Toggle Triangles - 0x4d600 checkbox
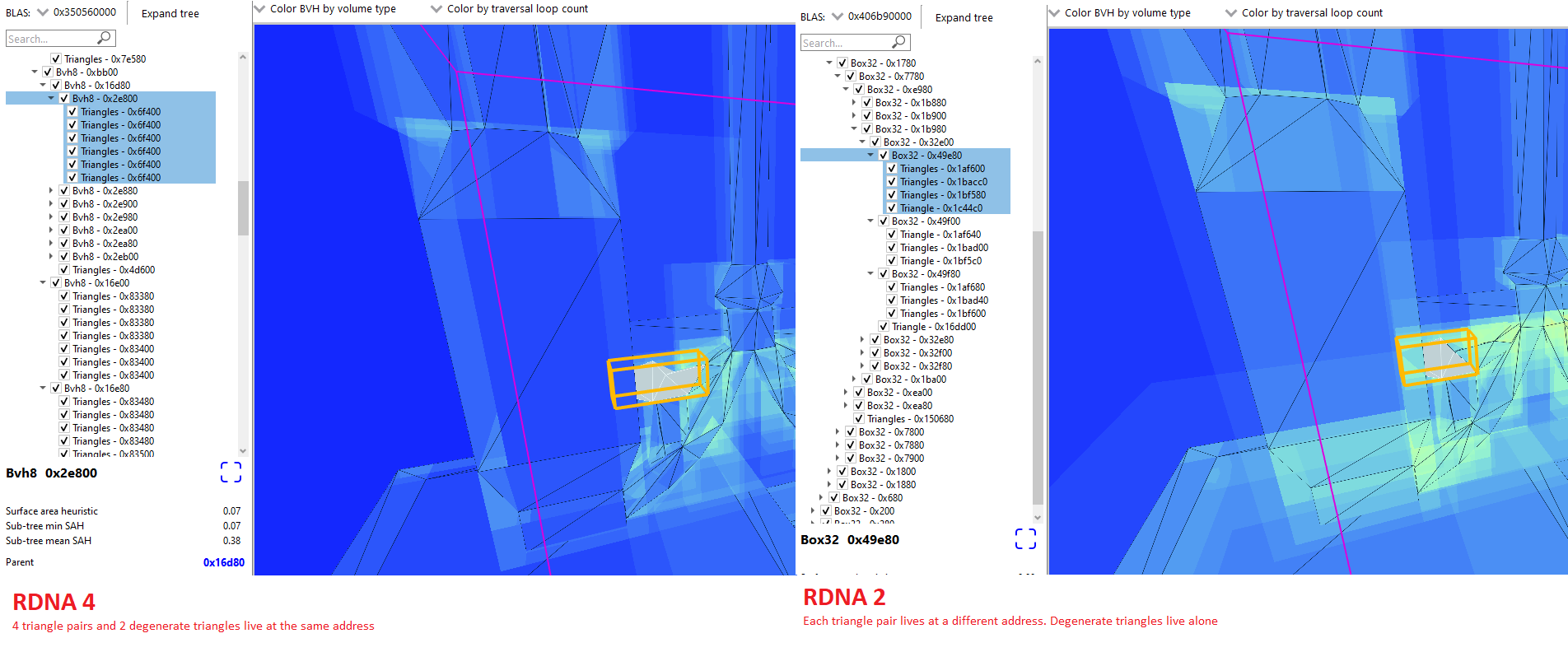1568x652 pixels. pos(64,270)
